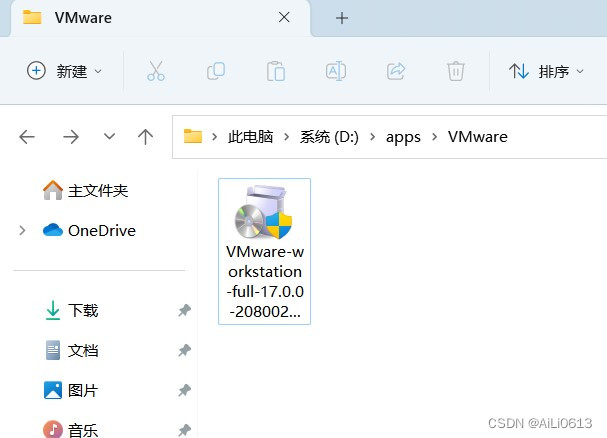This screenshot has width=607, height=438.
Task: Open the 新建 (New) menu
Action: [x=65, y=71]
